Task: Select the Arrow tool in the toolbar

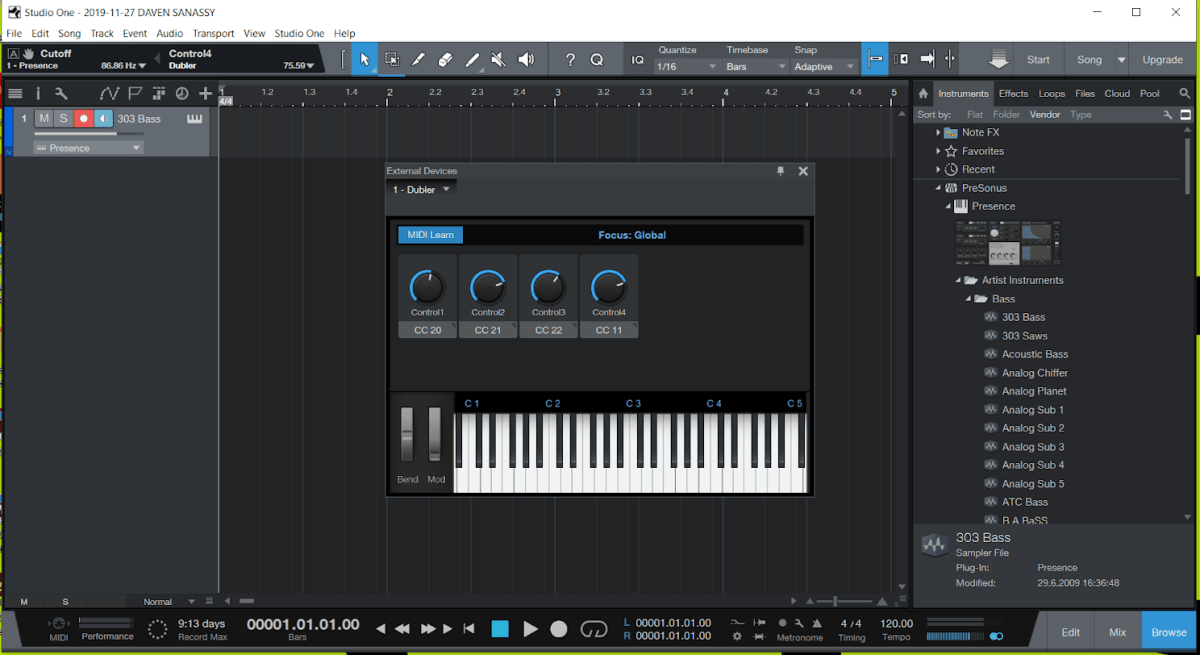Action: (365, 60)
